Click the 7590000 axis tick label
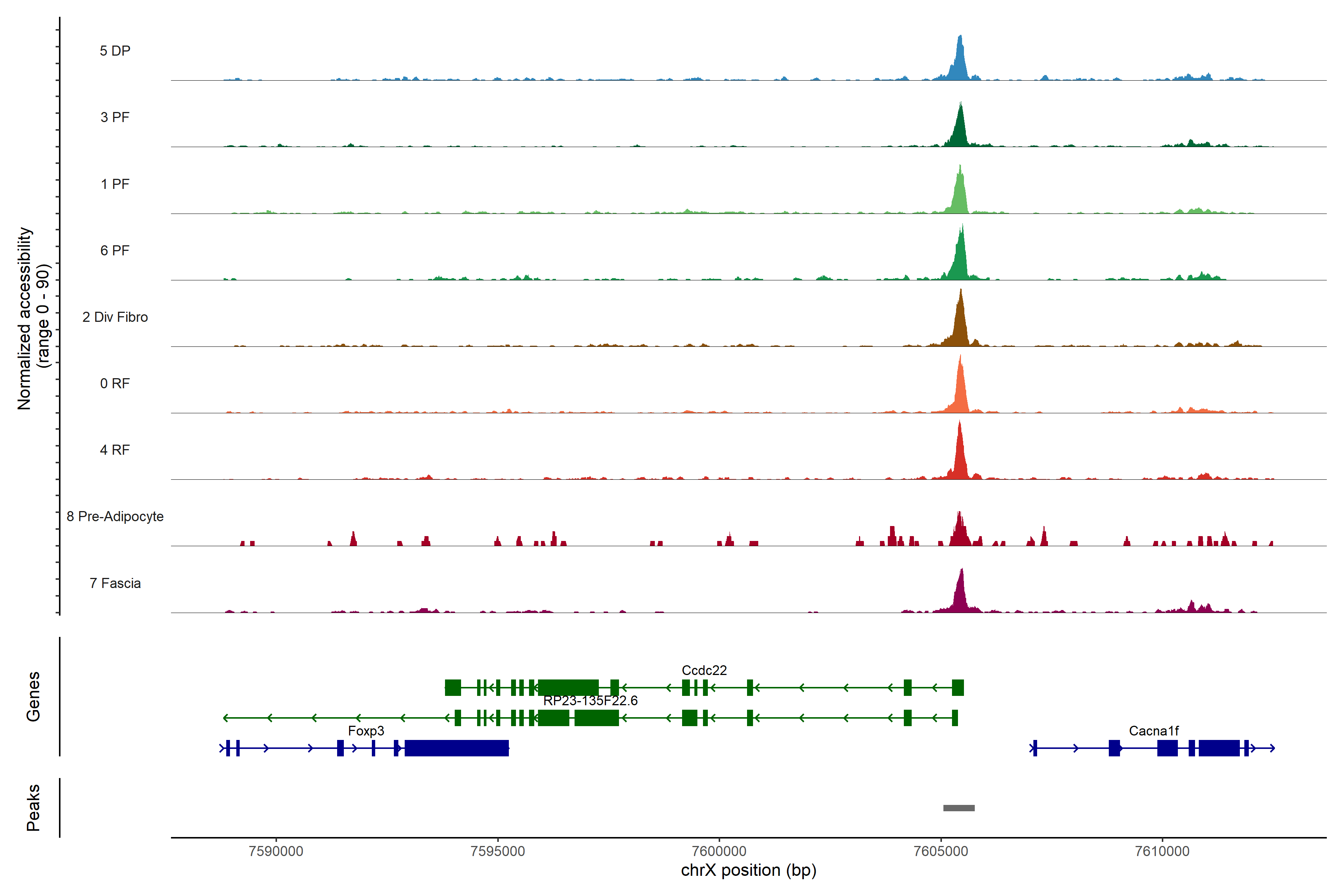This screenshot has width=1344, height=896. pos(276,851)
